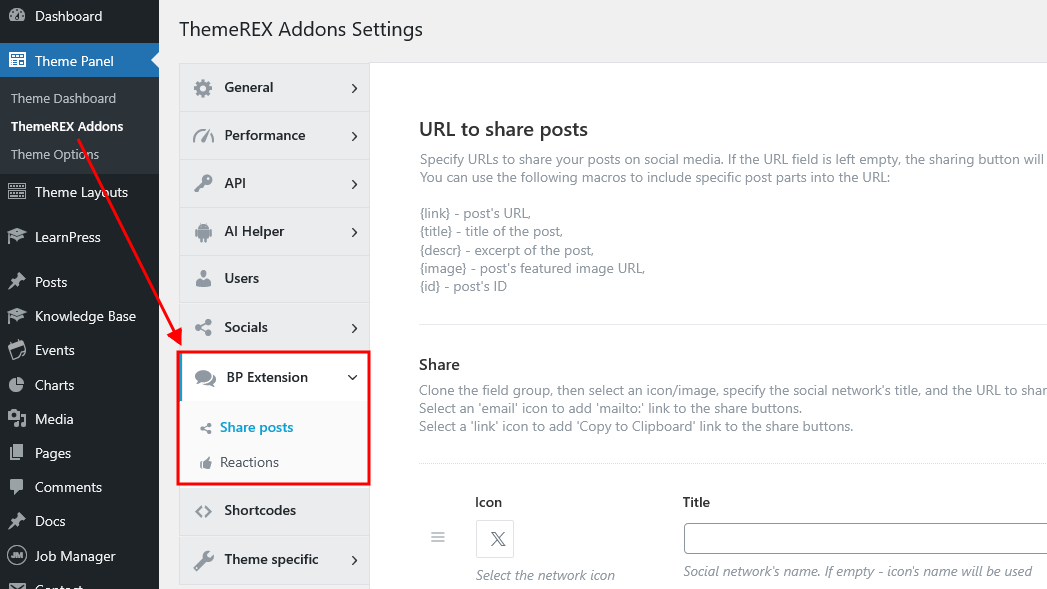Image resolution: width=1047 pixels, height=589 pixels.
Task: Click the BP Extension chat bubbles icon
Action: [x=205, y=377]
